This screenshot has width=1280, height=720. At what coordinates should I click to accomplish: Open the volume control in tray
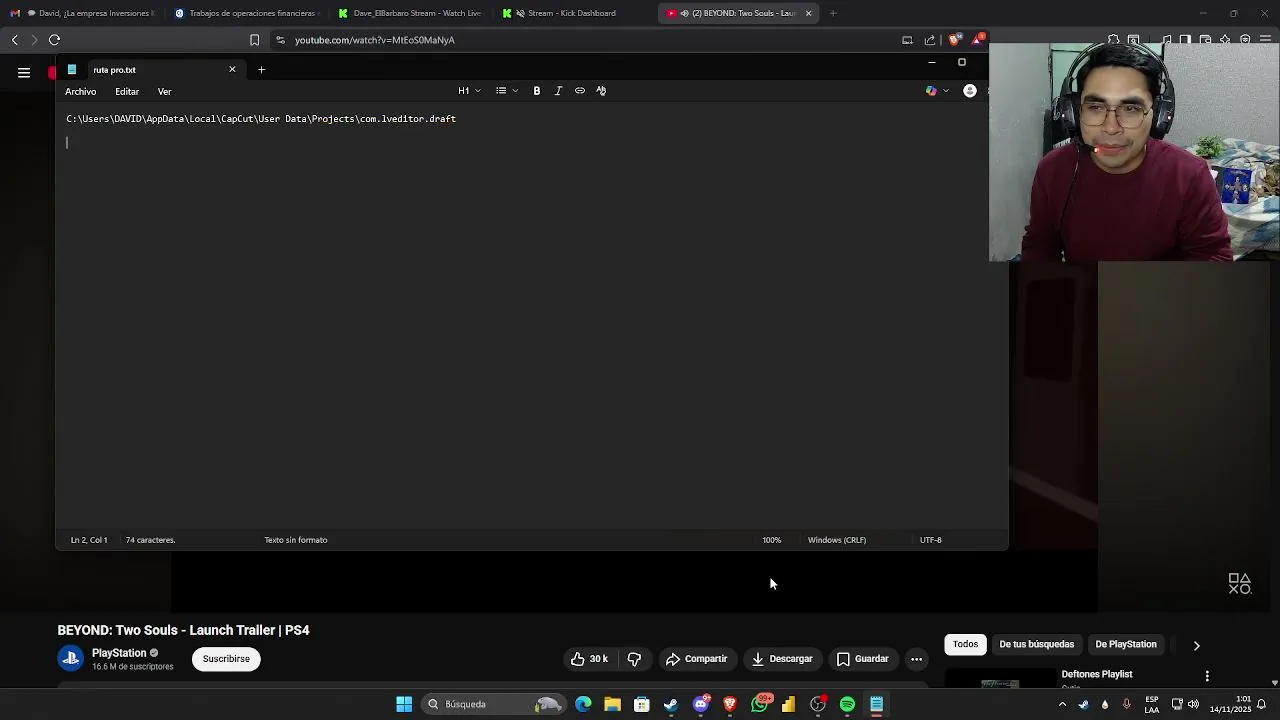coord(1193,704)
